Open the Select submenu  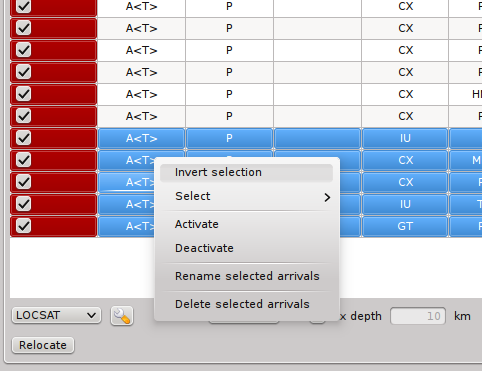point(247,196)
